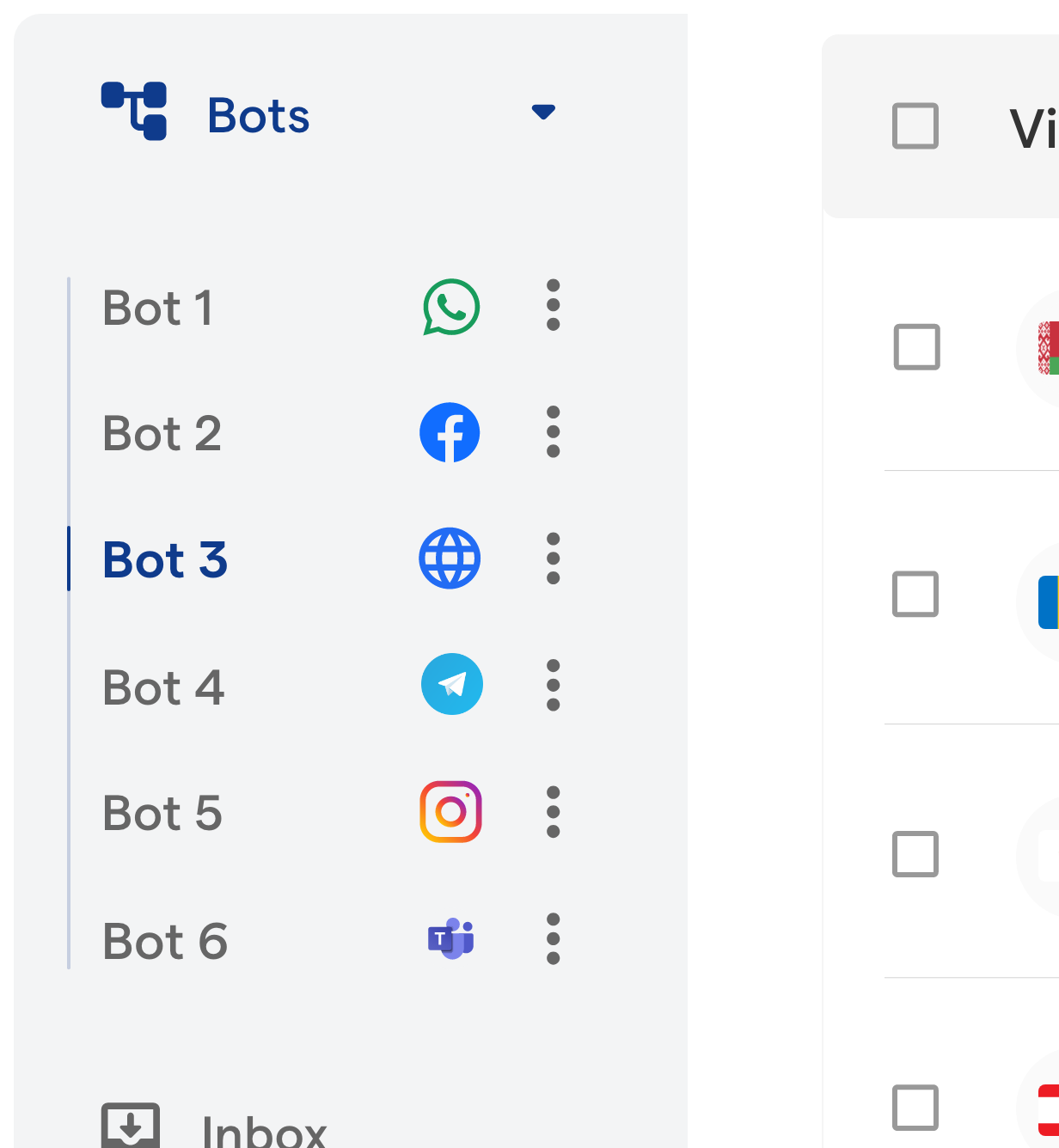Open the three-dot menu for Bot 3
Image resolution: width=1059 pixels, height=1148 pixels.
pyautogui.click(x=554, y=559)
